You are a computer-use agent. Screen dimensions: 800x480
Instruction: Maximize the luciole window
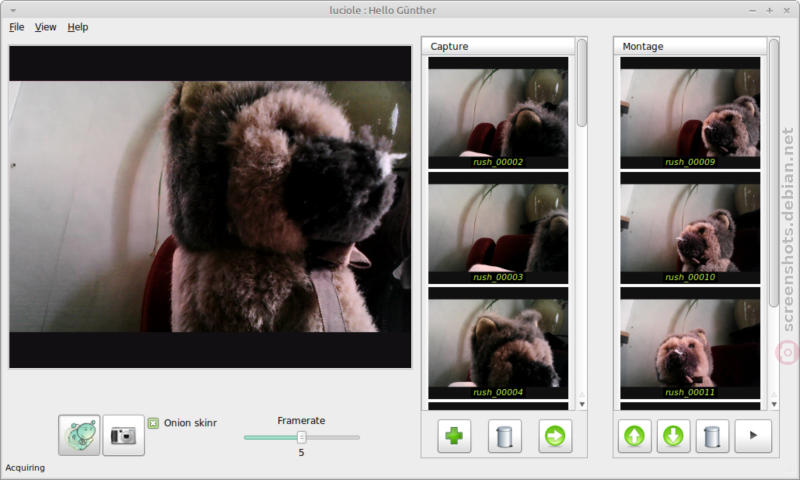769,10
